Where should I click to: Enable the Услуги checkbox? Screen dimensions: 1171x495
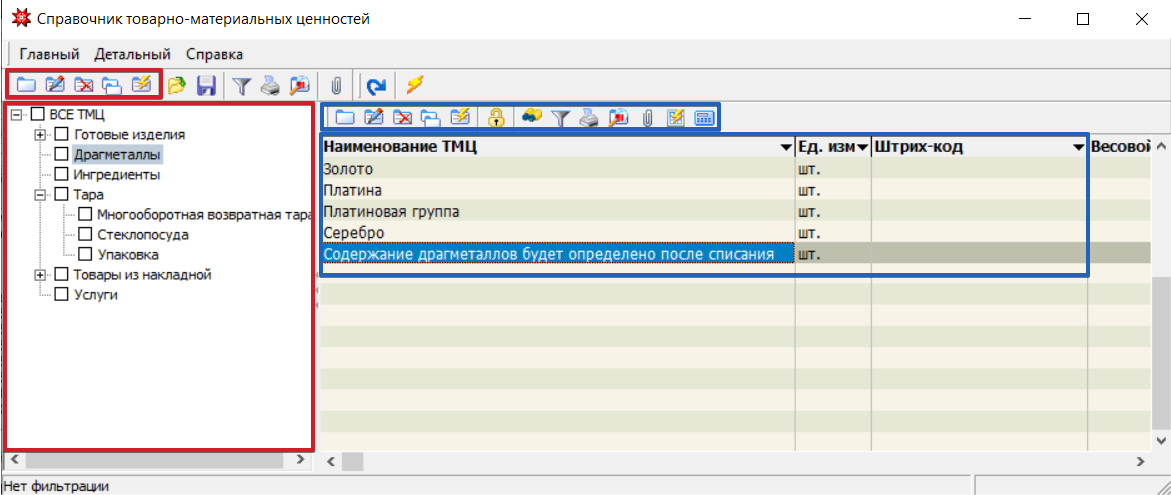point(61,294)
